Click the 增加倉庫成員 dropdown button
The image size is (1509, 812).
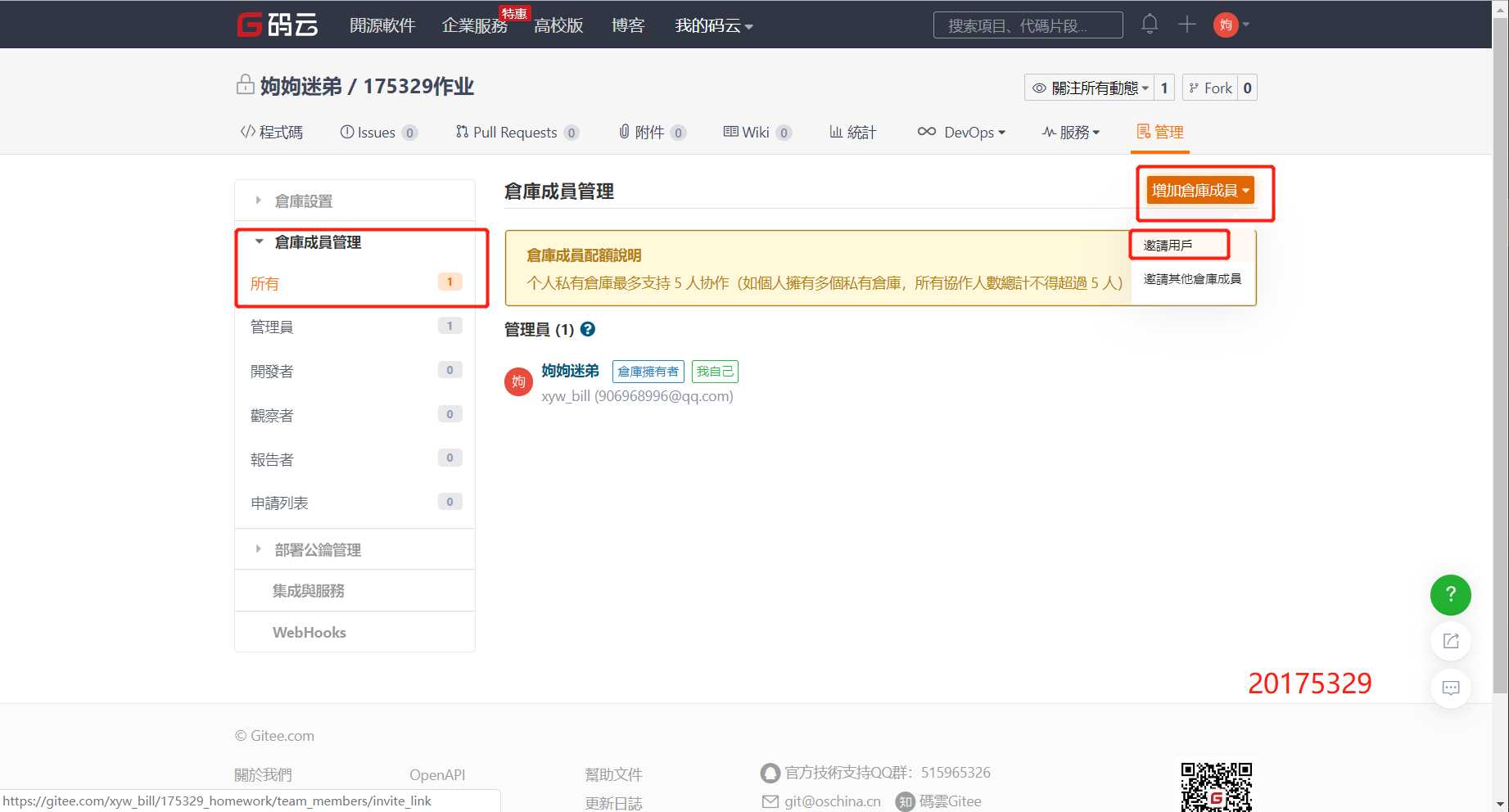pos(1200,191)
